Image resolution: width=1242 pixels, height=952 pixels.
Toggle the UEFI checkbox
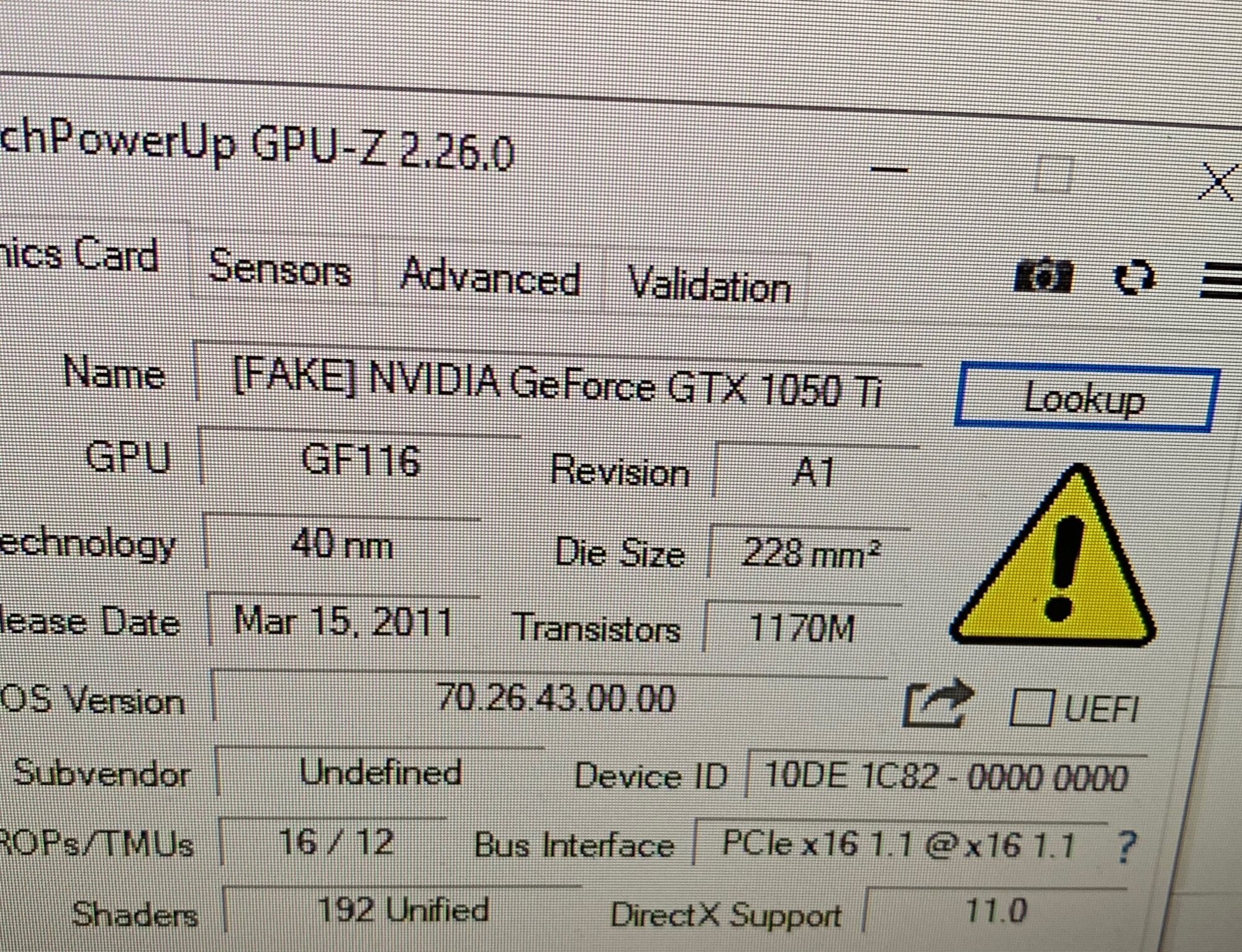pyautogui.click(x=1031, y=707)
